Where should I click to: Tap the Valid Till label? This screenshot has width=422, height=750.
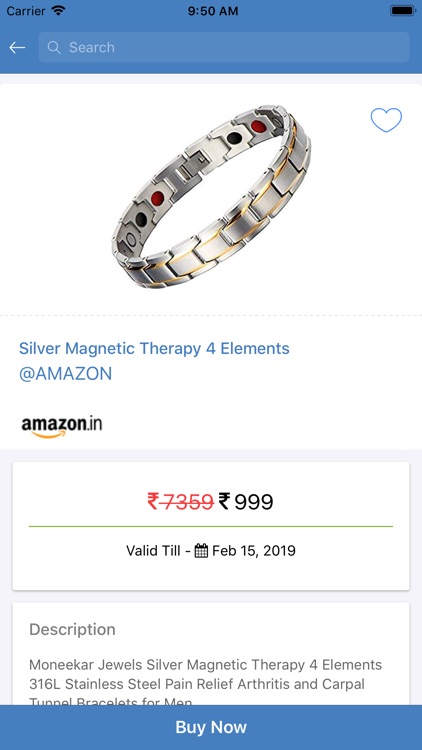pyautogui.click(x=153, y=551)
